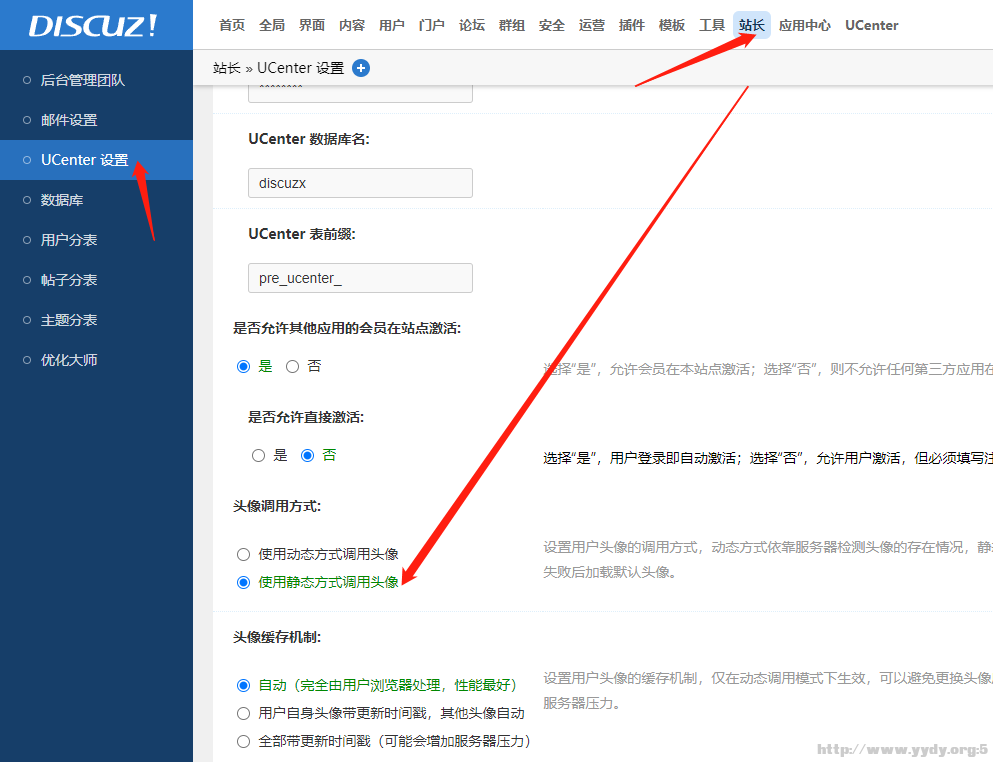This screenshot has width=993, height=762.
Task: Open the 内容 top menu
Action: coord(351,25)
